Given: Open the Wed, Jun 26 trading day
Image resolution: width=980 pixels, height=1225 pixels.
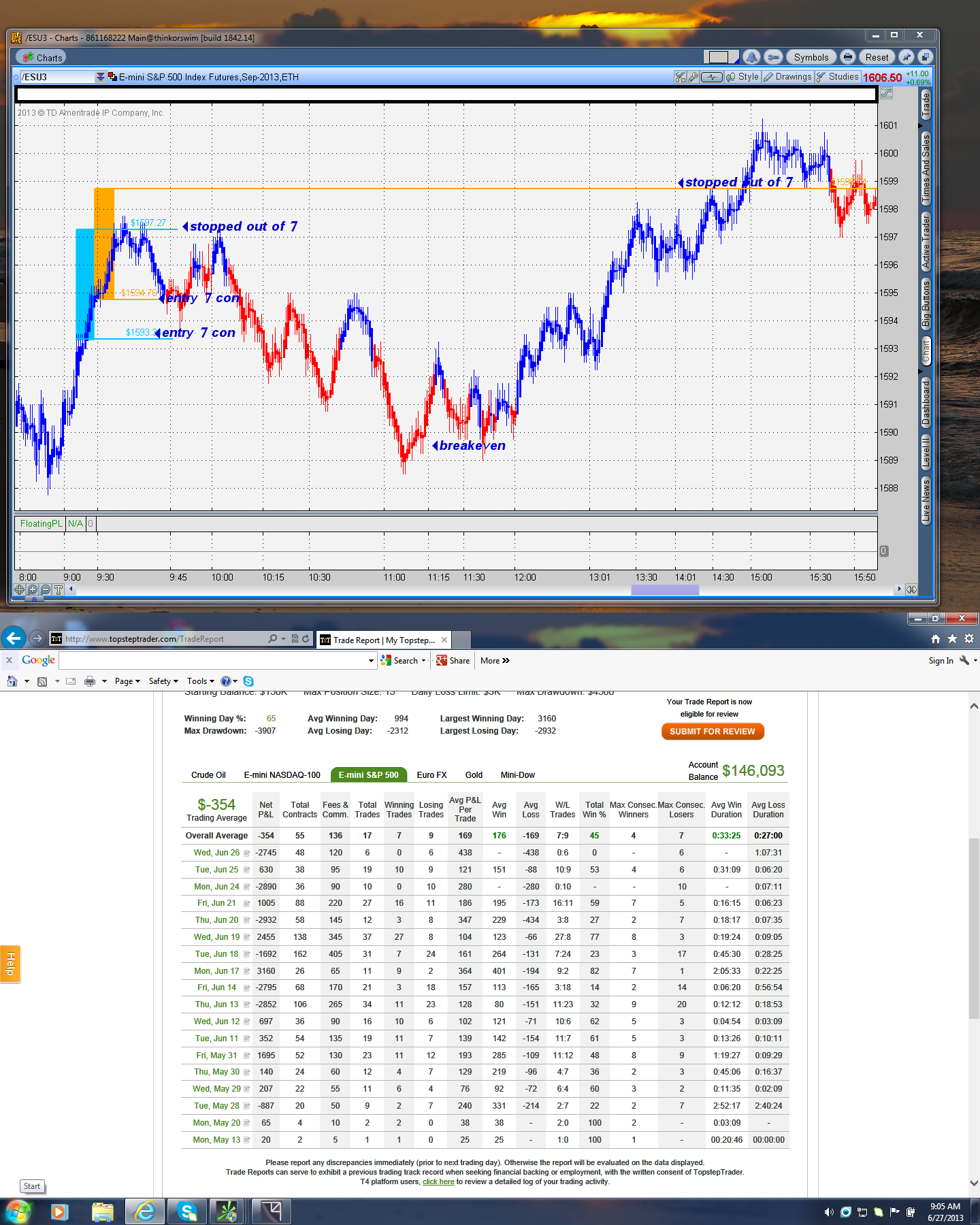Looking at the screenshot, I should click(x=216, y=853).
